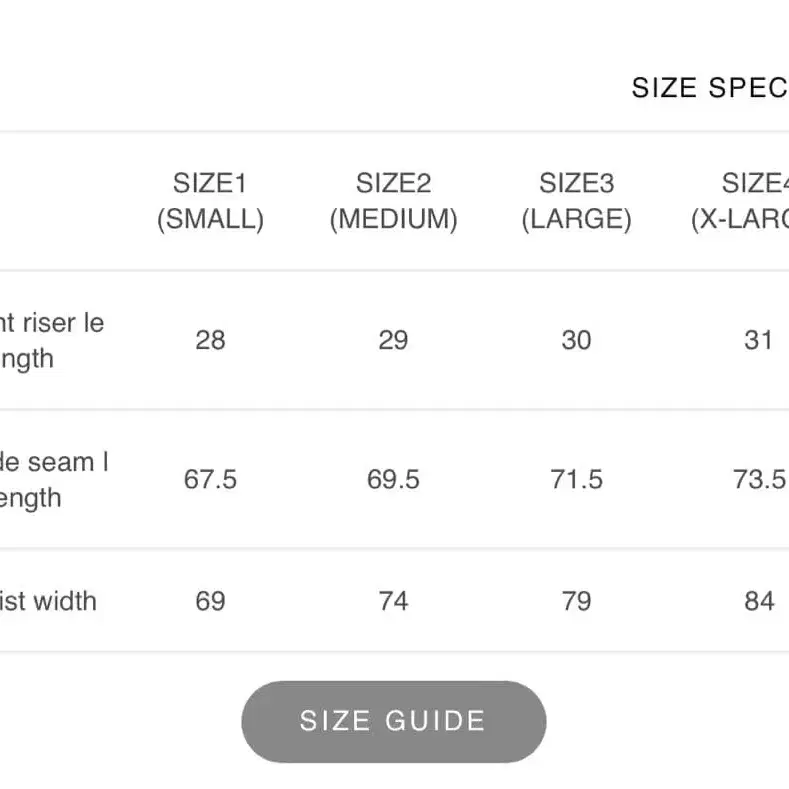This screenshot has height=789, width=789.
Task: Click the side seam length row label
Action: pos(53,480)
